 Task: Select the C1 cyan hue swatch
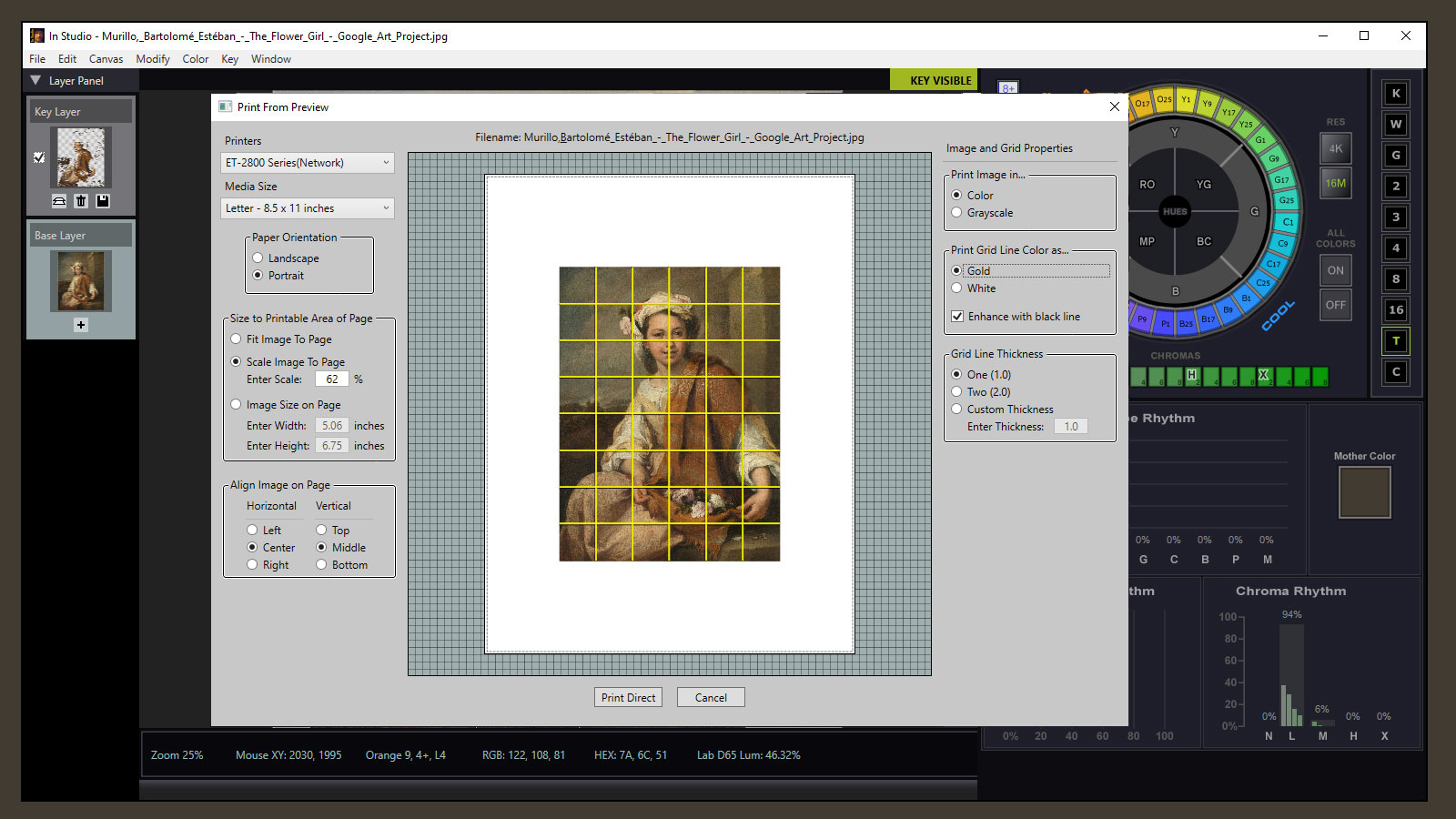1288,221
